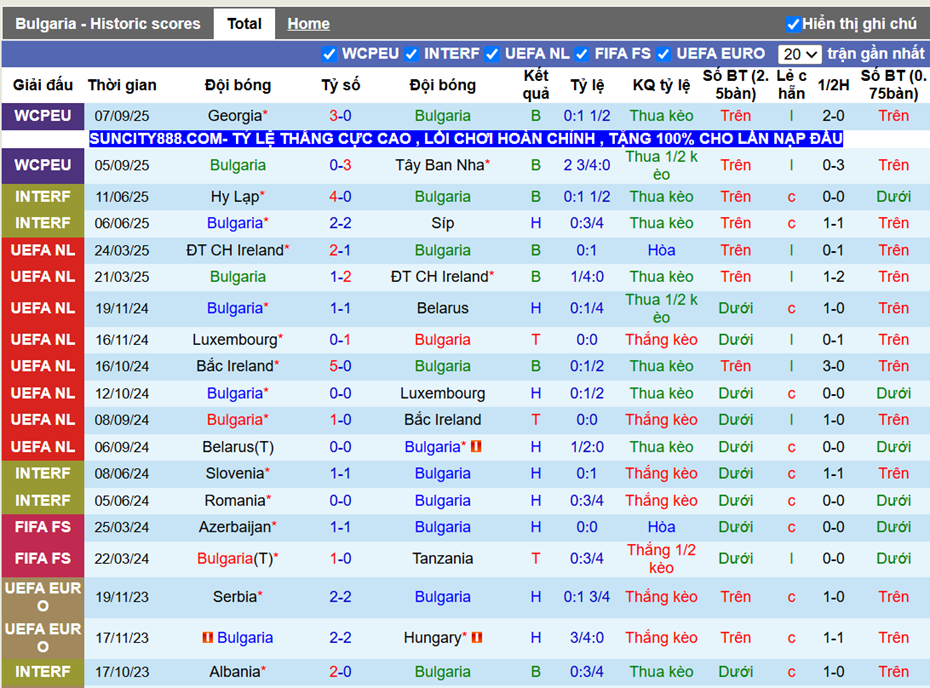Click Slovenia team name
The width and height of the screenshot is (930, 688).
pos(235,473)
